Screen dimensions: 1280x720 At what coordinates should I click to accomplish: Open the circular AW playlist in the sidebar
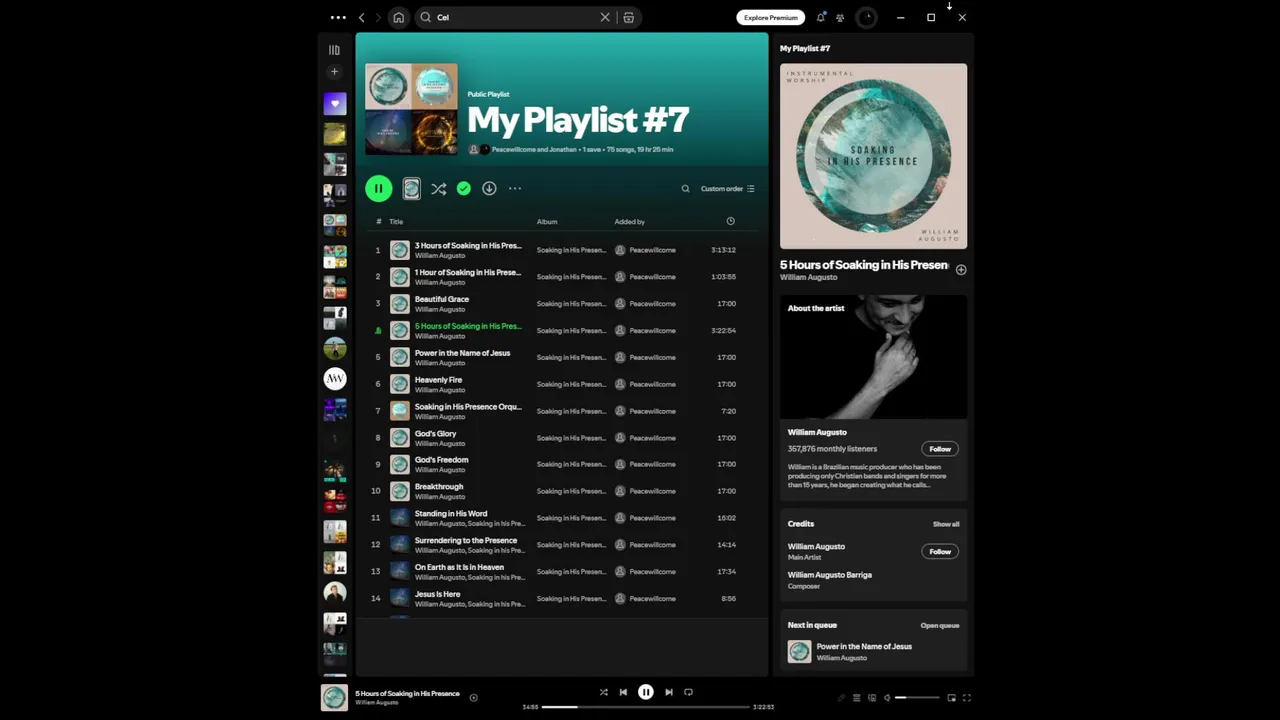coord(335,379)
